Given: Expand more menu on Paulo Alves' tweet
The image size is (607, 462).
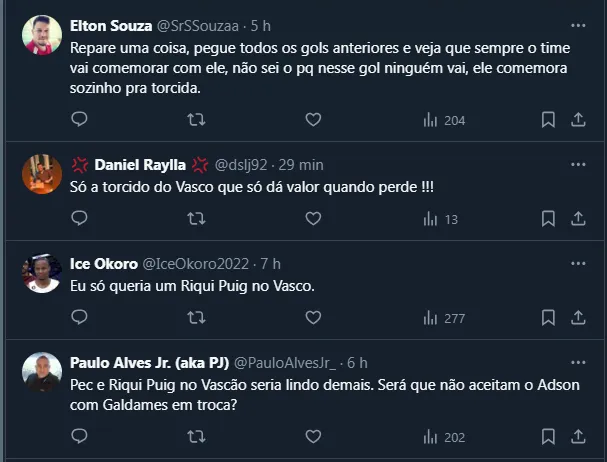Looking at the screenshot, I should tap(578, 362).
